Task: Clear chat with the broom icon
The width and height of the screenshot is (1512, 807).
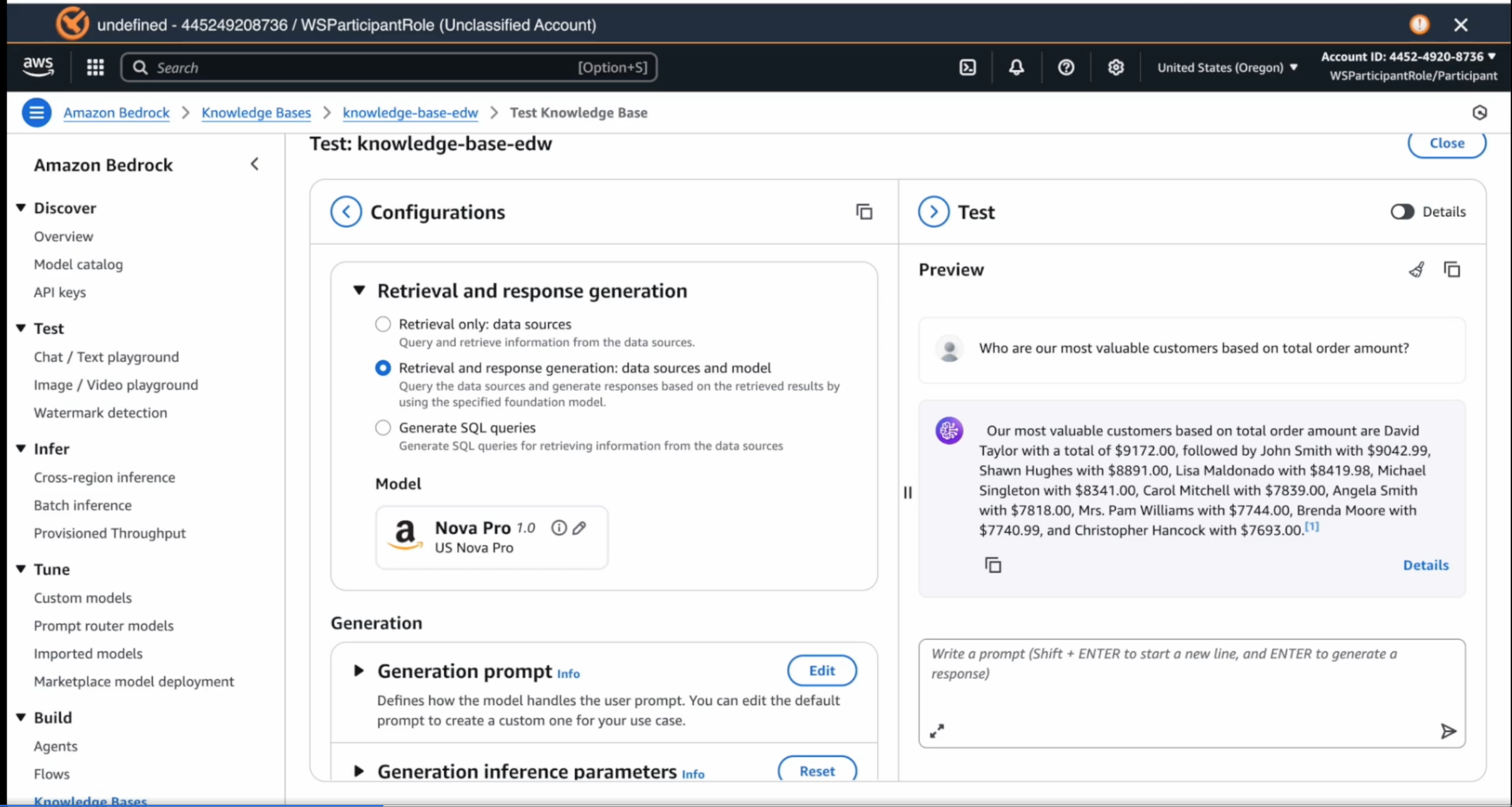Action: (x=1416, y=270)
